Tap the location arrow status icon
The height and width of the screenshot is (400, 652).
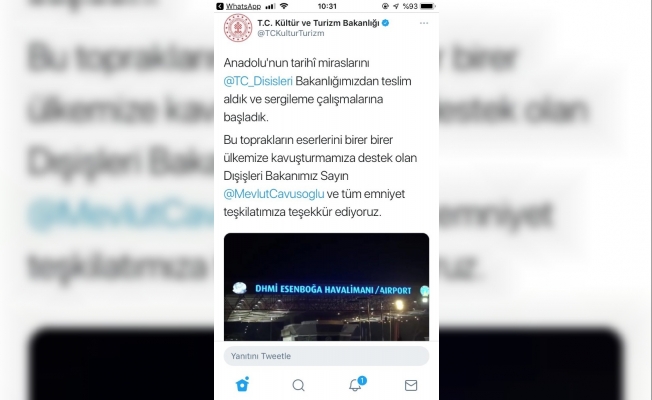(396, 6)
